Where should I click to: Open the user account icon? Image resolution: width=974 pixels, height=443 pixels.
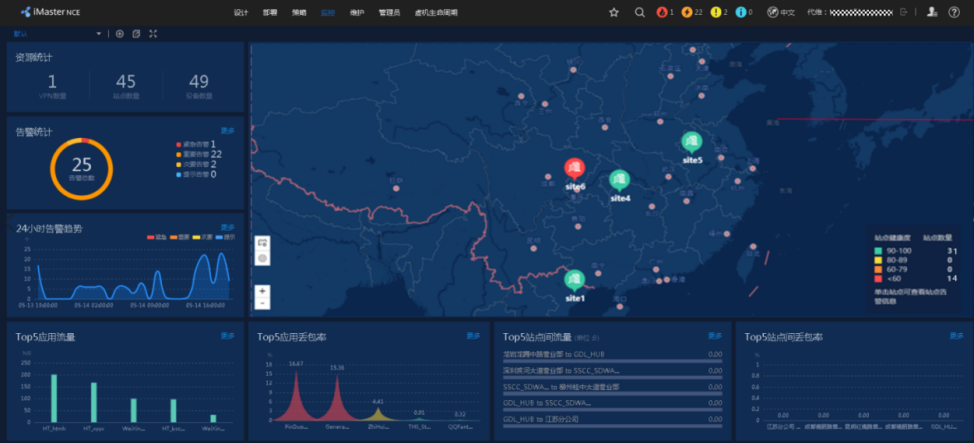click(x=932, y=12)
